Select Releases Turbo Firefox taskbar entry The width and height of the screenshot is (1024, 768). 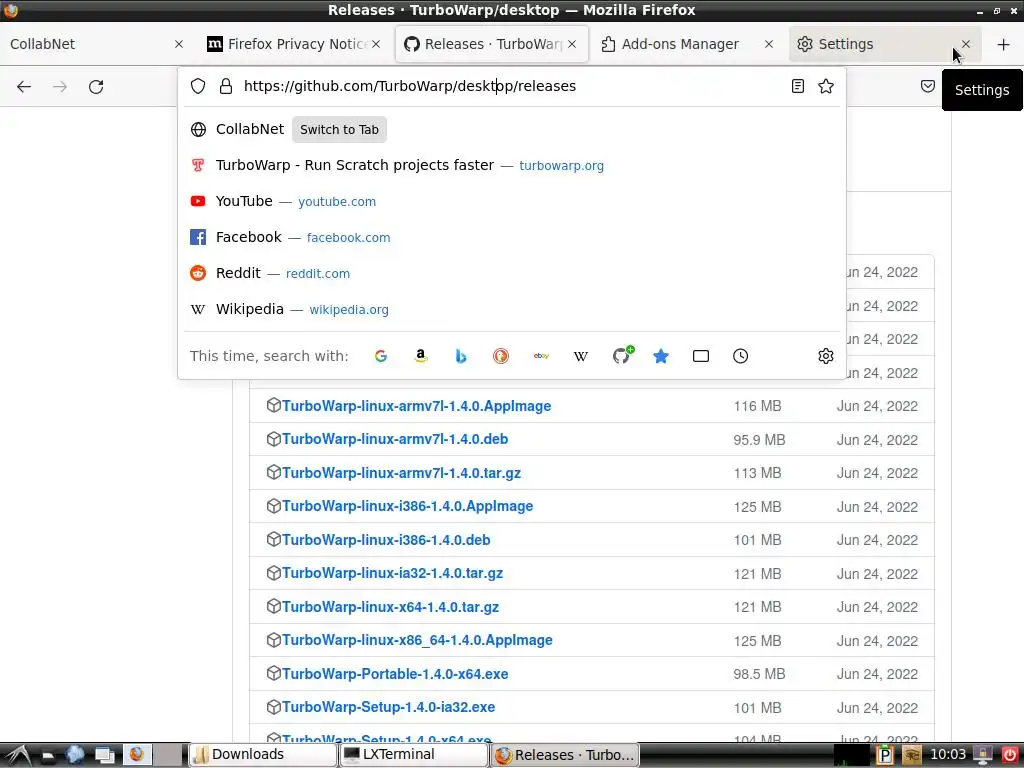click(x=565, y=755)
